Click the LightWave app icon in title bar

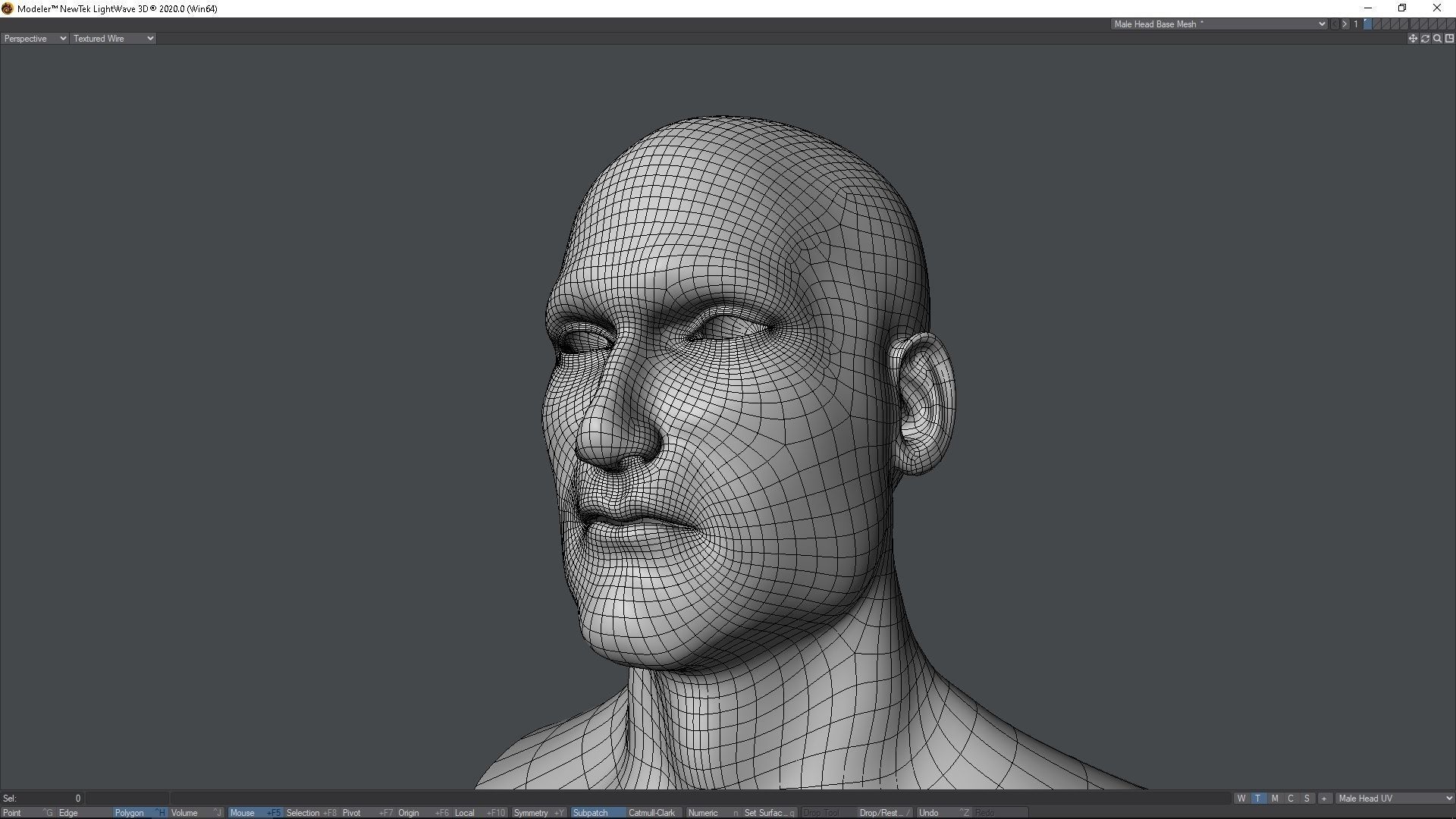tap(8, 8)
